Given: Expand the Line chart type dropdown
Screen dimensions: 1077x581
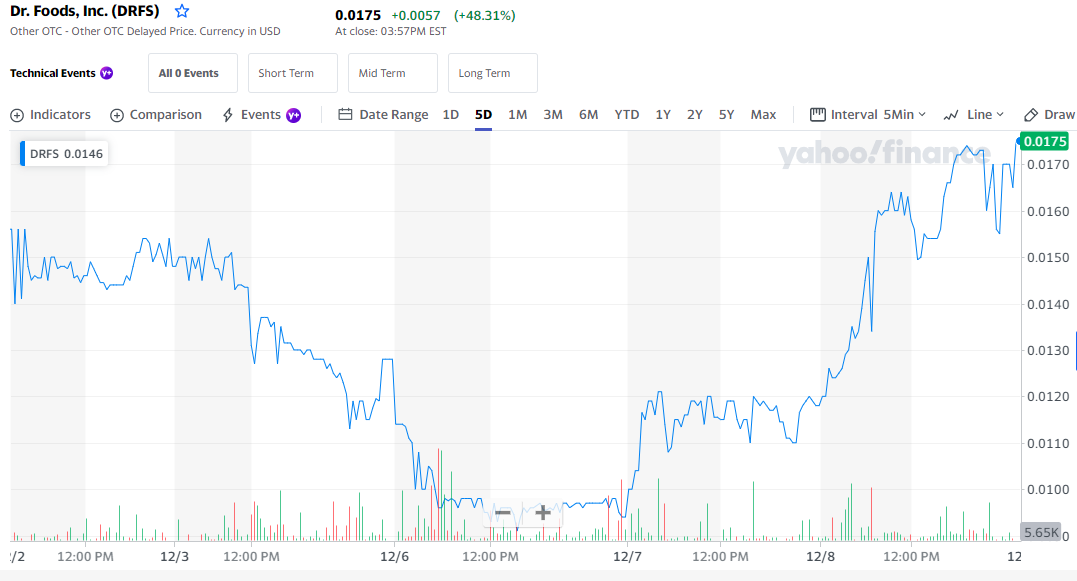Looking at the screenshot, I should pos(974,115).
